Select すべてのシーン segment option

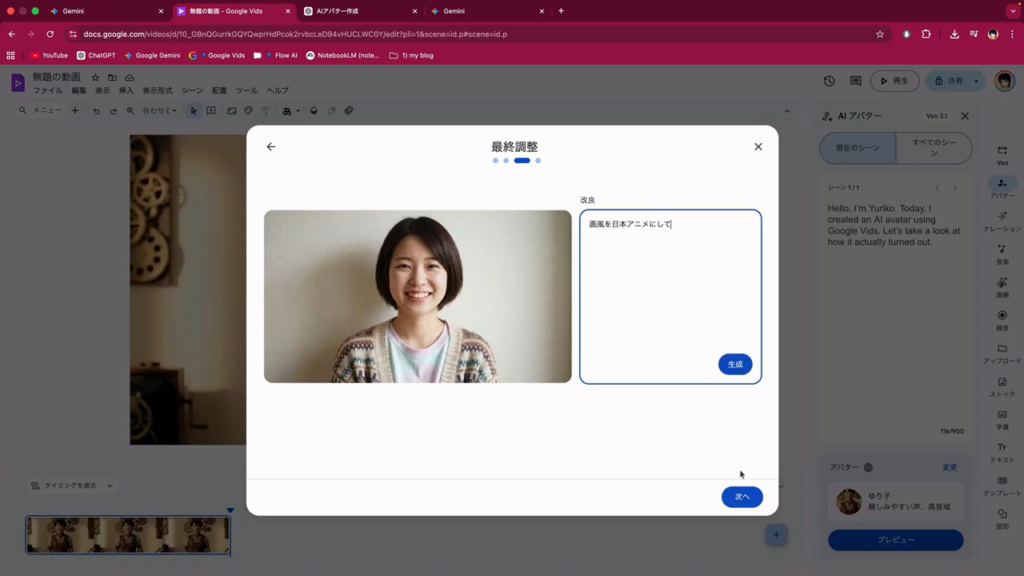933,148
